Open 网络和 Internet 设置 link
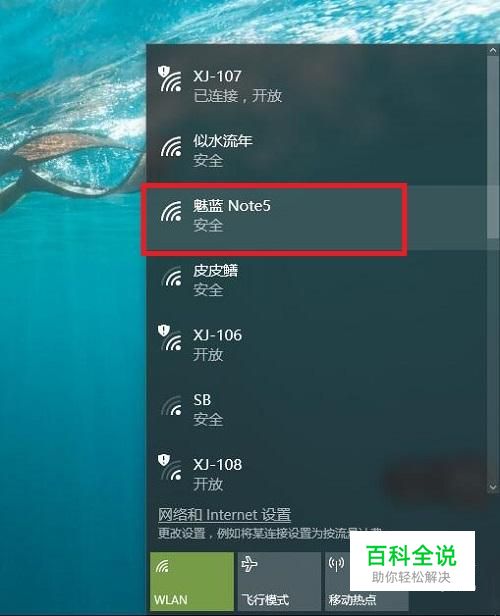 coord(224,514)
